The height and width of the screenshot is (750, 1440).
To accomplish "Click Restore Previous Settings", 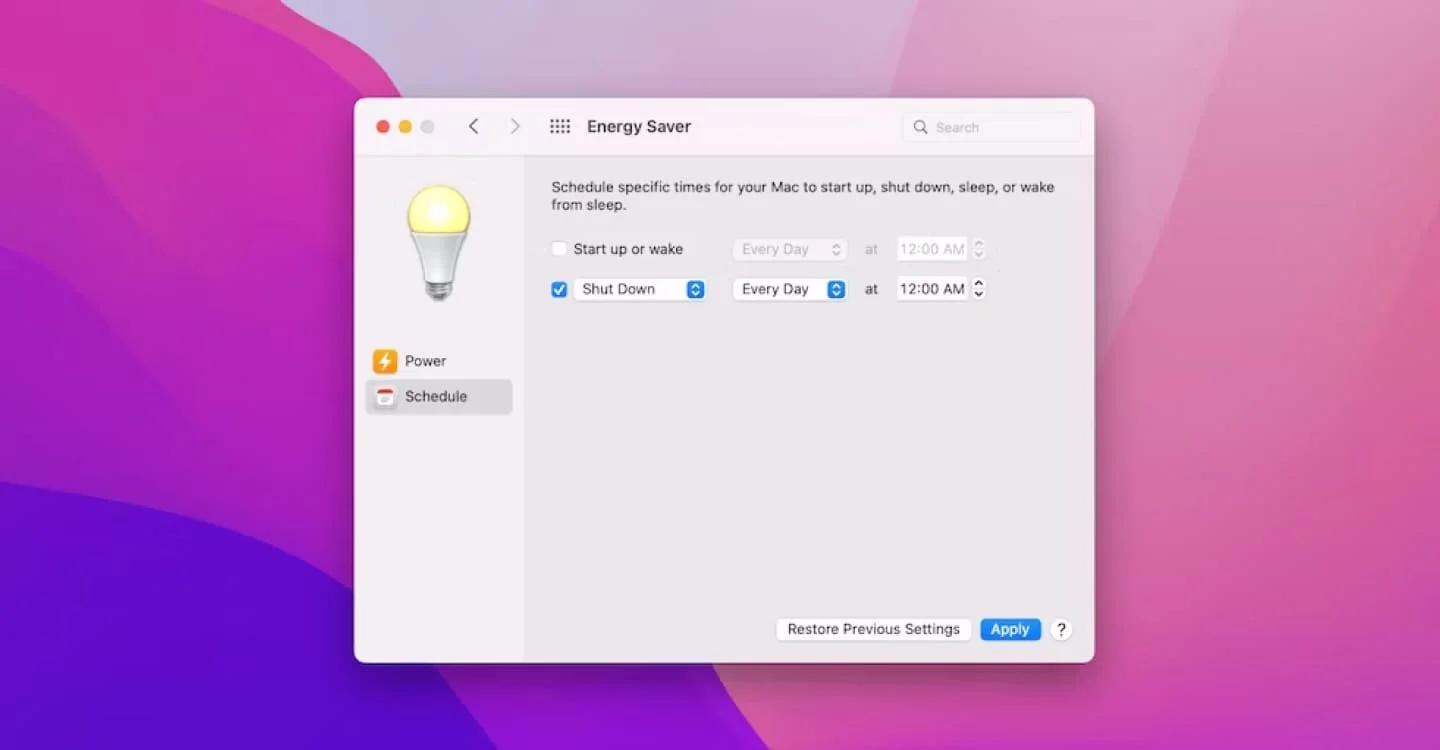I will coord(873,629).
